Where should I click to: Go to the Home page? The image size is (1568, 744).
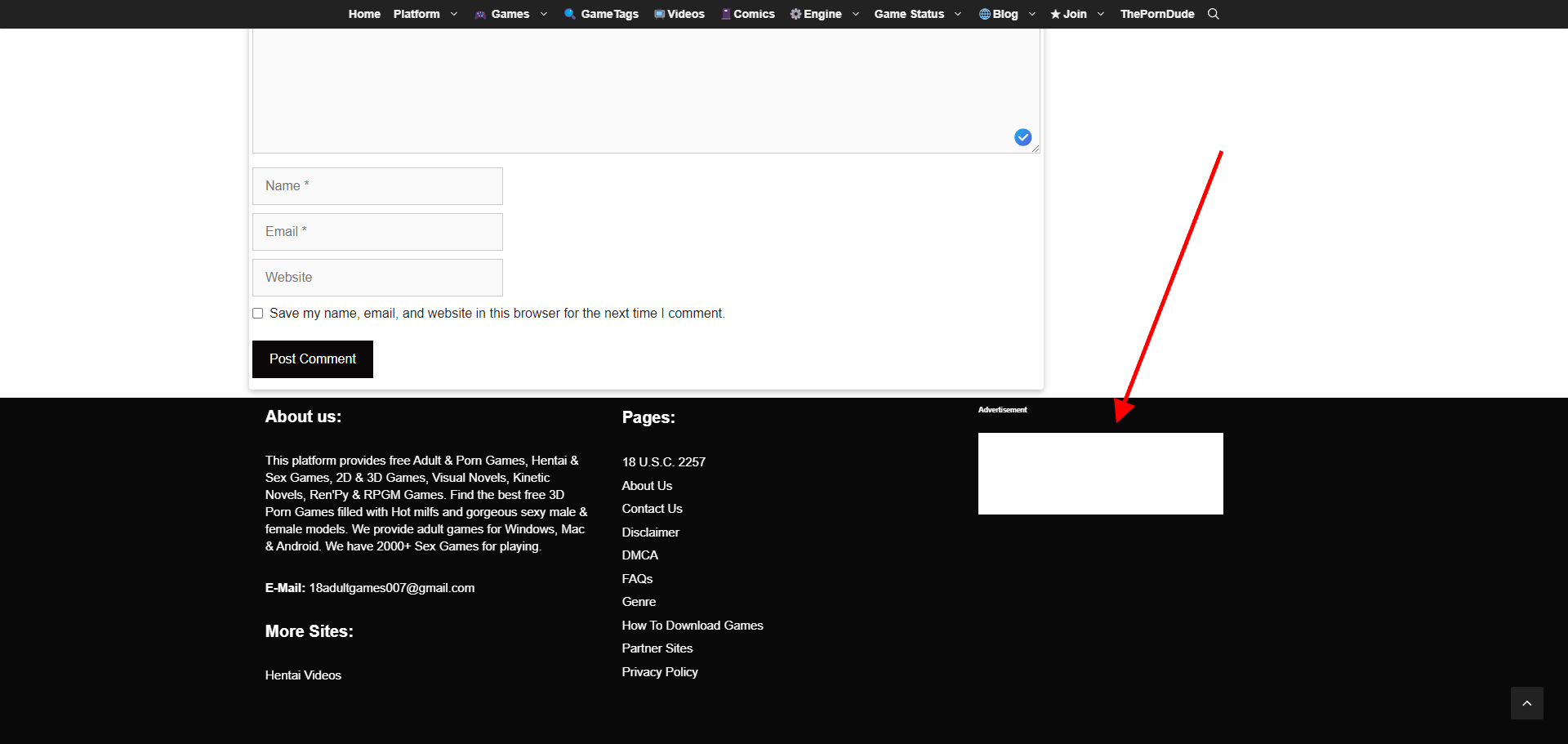click(x=364, y=14)
